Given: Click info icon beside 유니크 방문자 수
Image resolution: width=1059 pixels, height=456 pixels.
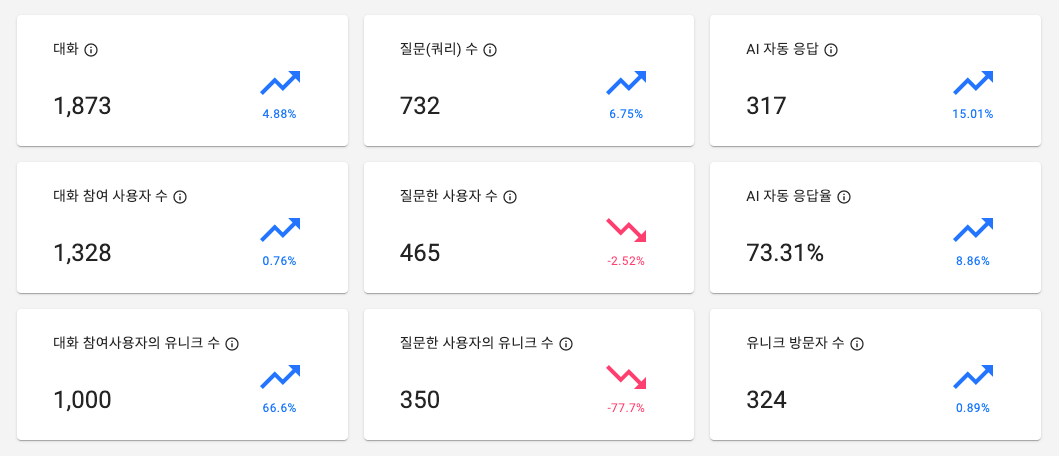Looking at the screenshot, I should (x=857, y=344).
